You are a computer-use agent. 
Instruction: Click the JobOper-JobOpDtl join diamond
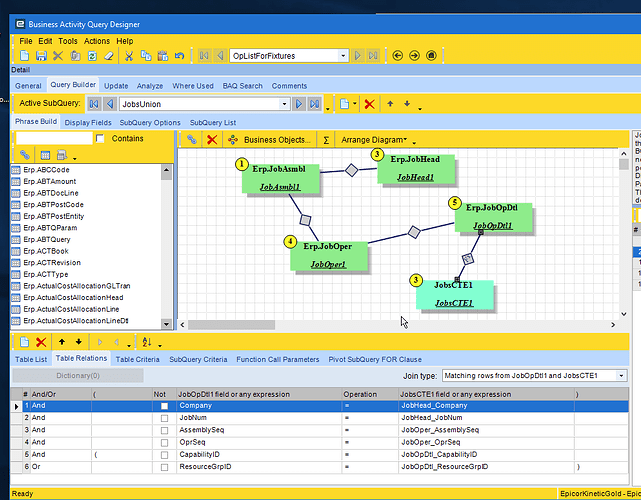point(414,232)
